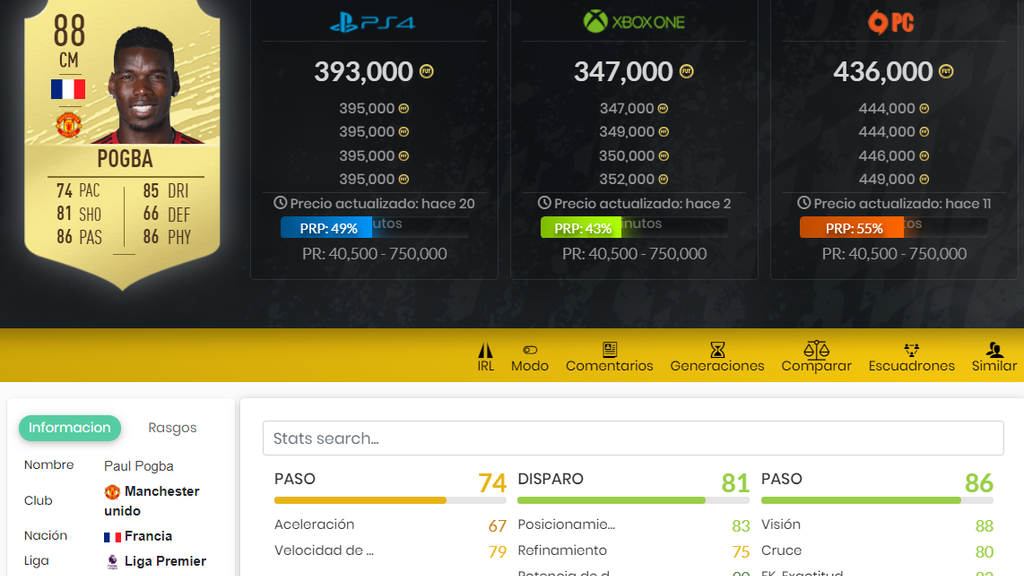1024x576 pixels.
Task: Click the Manchester United crest next to Club
Action: (112, 491)
